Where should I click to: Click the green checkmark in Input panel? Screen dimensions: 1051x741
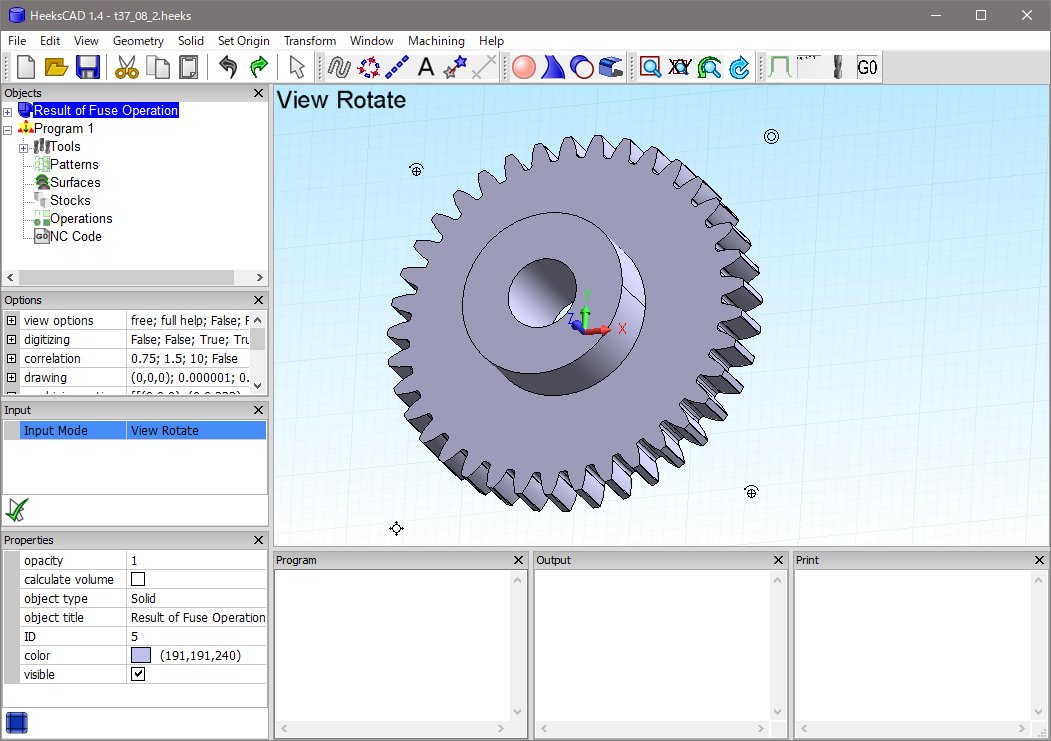[16, 509]
